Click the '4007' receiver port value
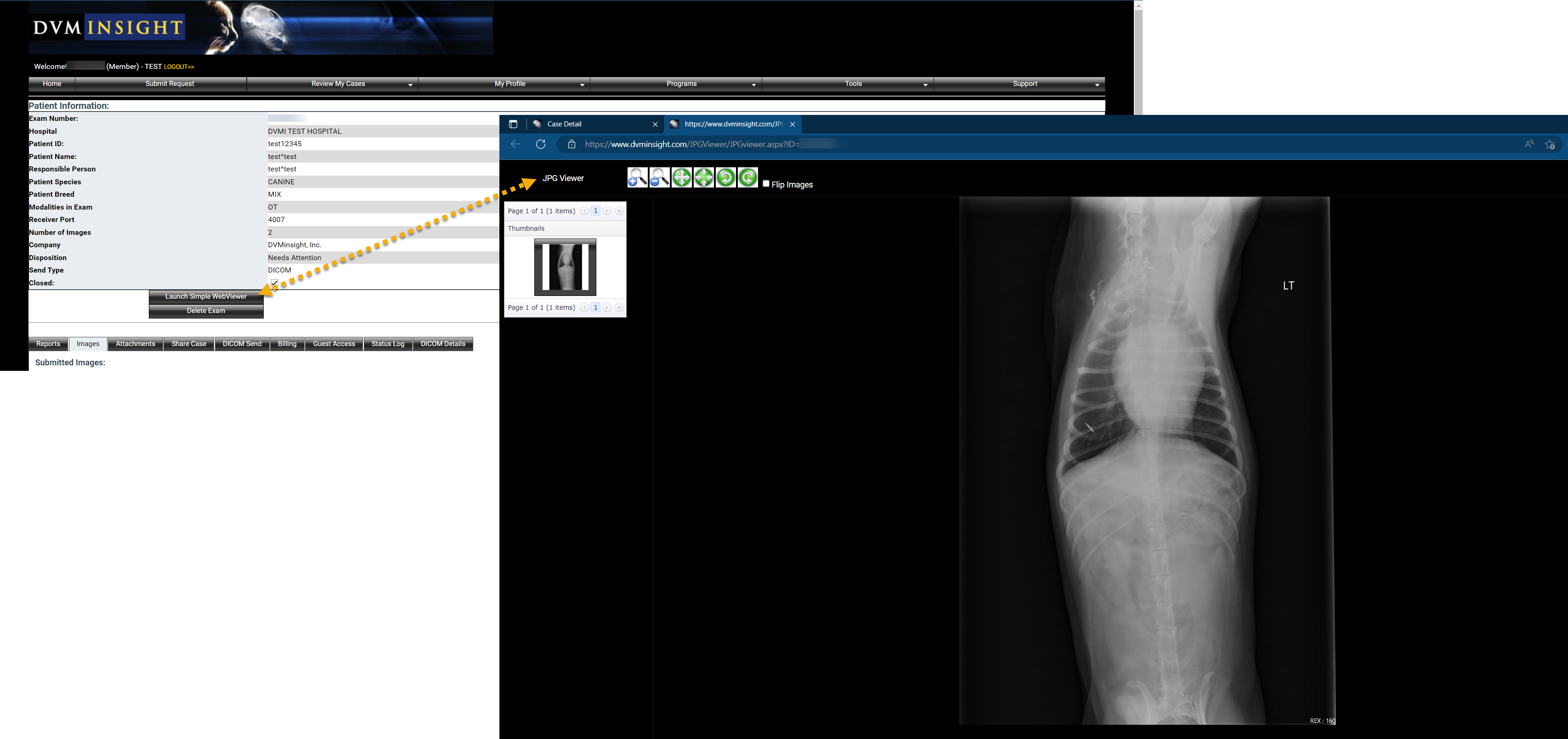This screenshot has width=1568, height=739. (x=277, y=220)
